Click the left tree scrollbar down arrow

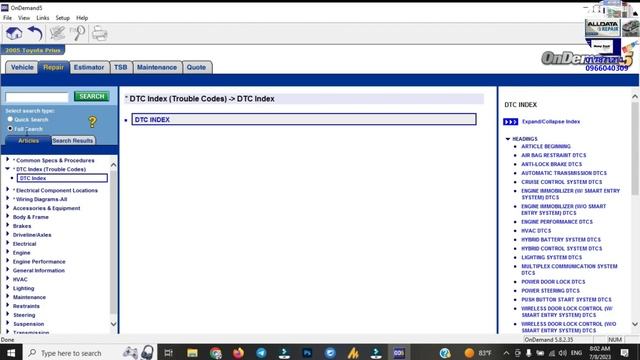(x=113, y=324)
